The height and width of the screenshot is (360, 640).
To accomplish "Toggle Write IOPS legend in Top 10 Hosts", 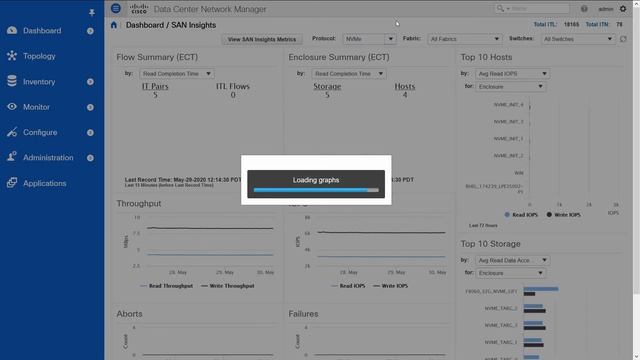I will [x=564, y=215].
